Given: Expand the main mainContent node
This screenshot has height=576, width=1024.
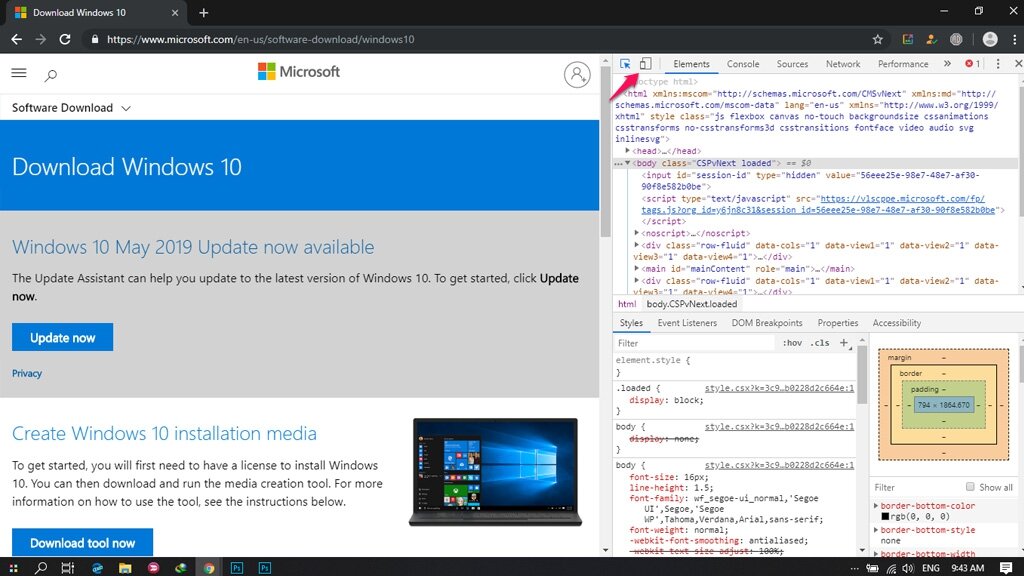Looking at the screenshot, I should [x=637, y=268].
